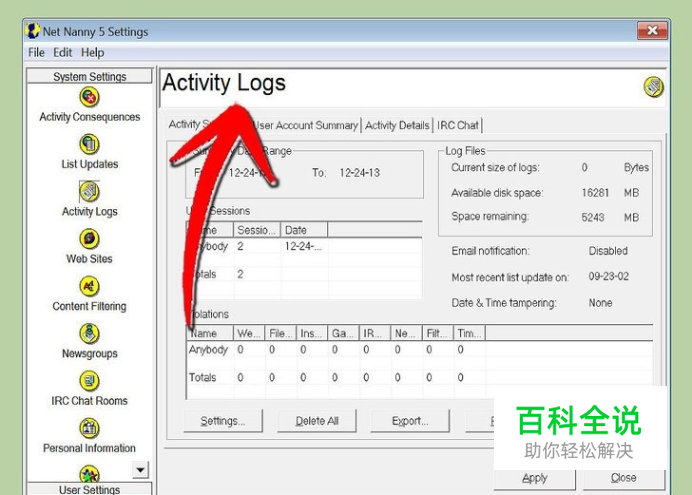This screenshot has height=495, width=692.
Task: Click the Tim... violations column header
Action: coord(470,333)
